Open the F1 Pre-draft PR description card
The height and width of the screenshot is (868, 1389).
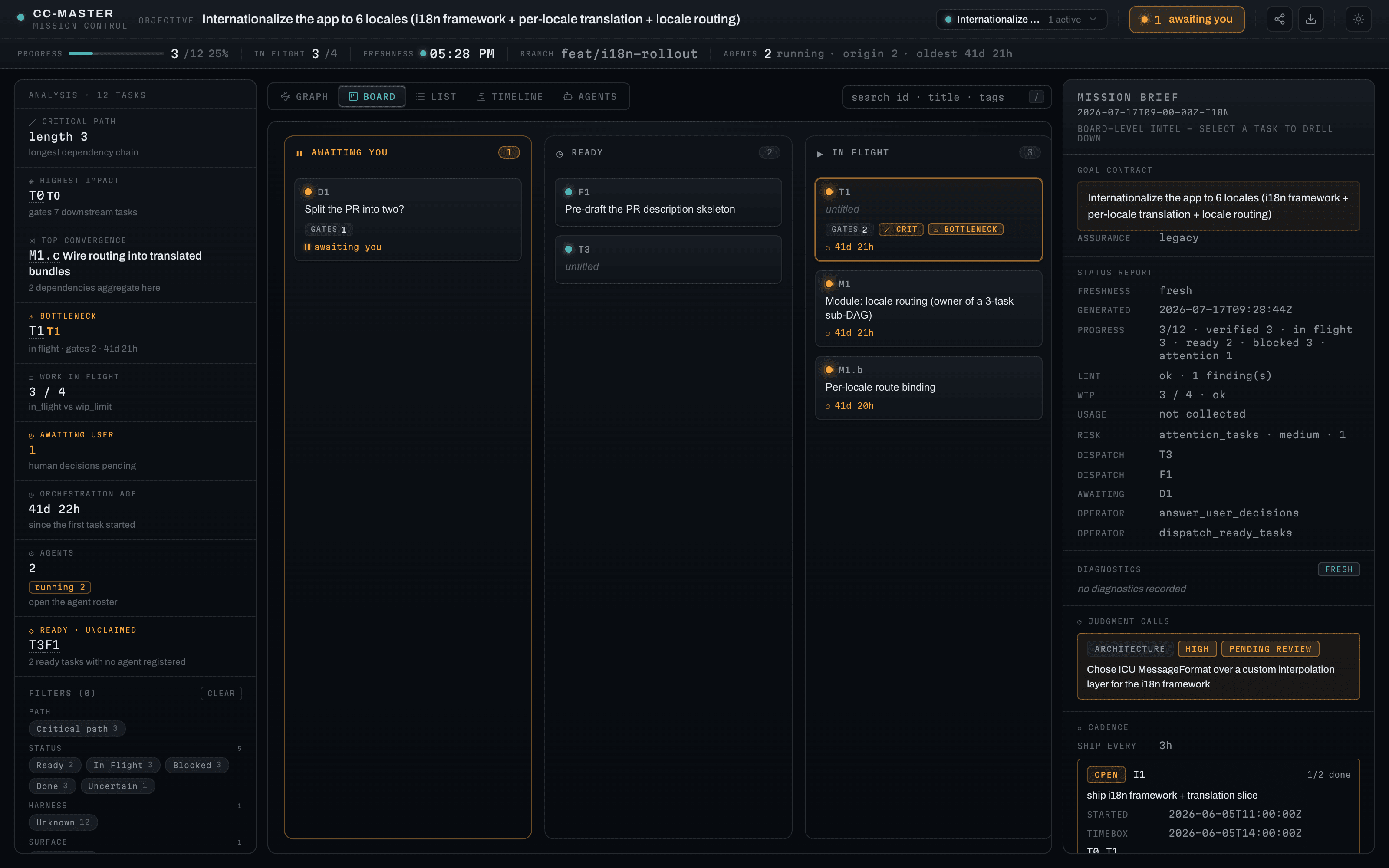(668, 201)
